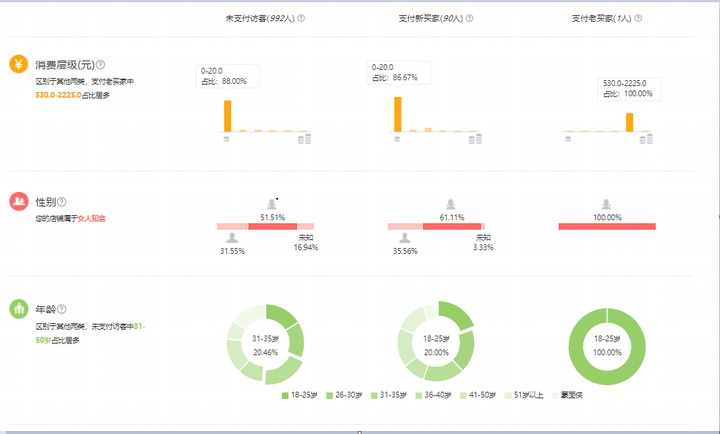
Task: Click light pink bar segment above 35.56%
Action: pos(405,226)
